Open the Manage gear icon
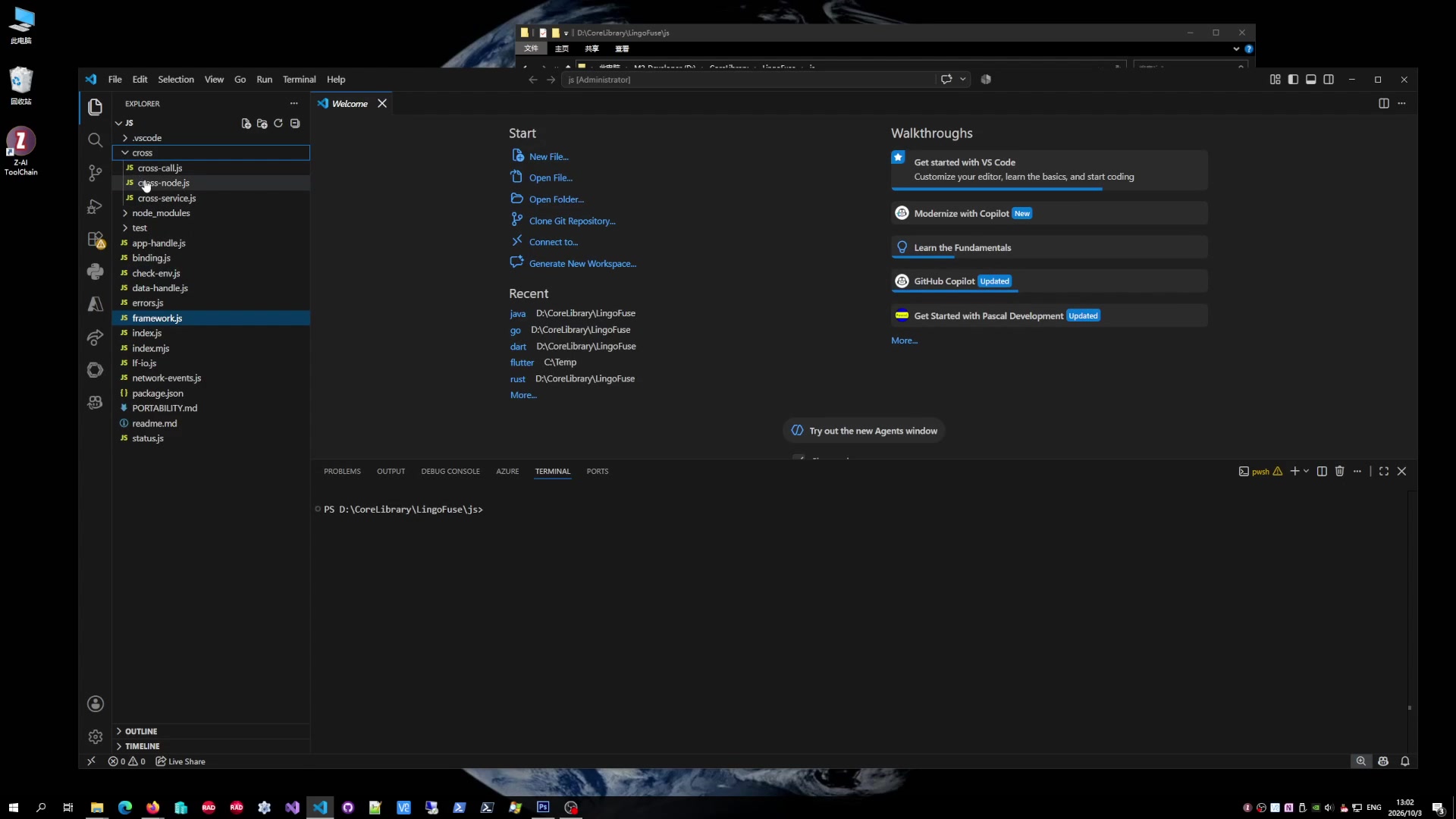This screenshot has width=1456, height=819. pyautogui.click(x=95, y=736)
